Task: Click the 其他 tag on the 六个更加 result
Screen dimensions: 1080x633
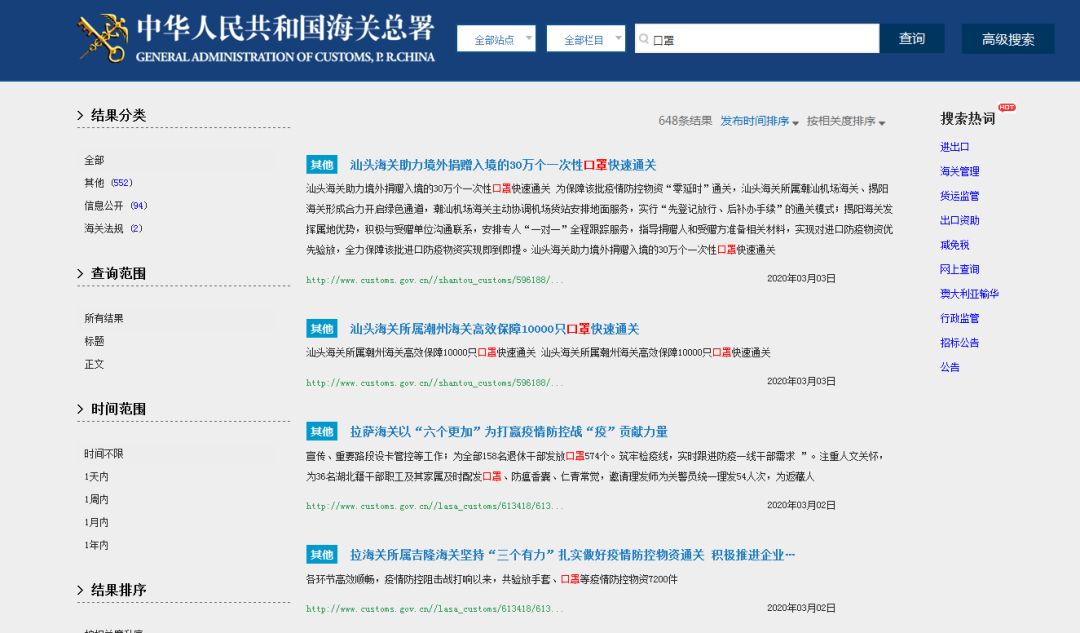Action: 322,431
